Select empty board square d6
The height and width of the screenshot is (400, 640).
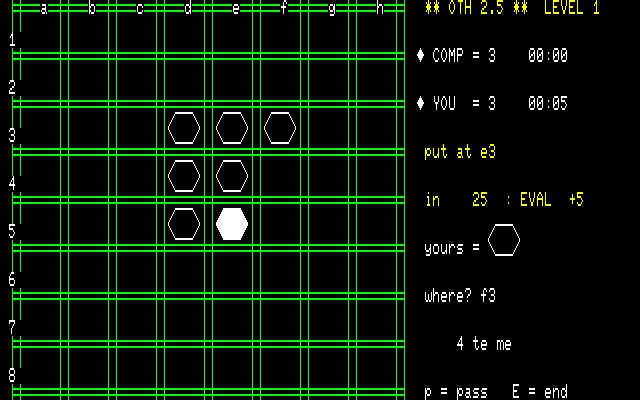(184, 272)
